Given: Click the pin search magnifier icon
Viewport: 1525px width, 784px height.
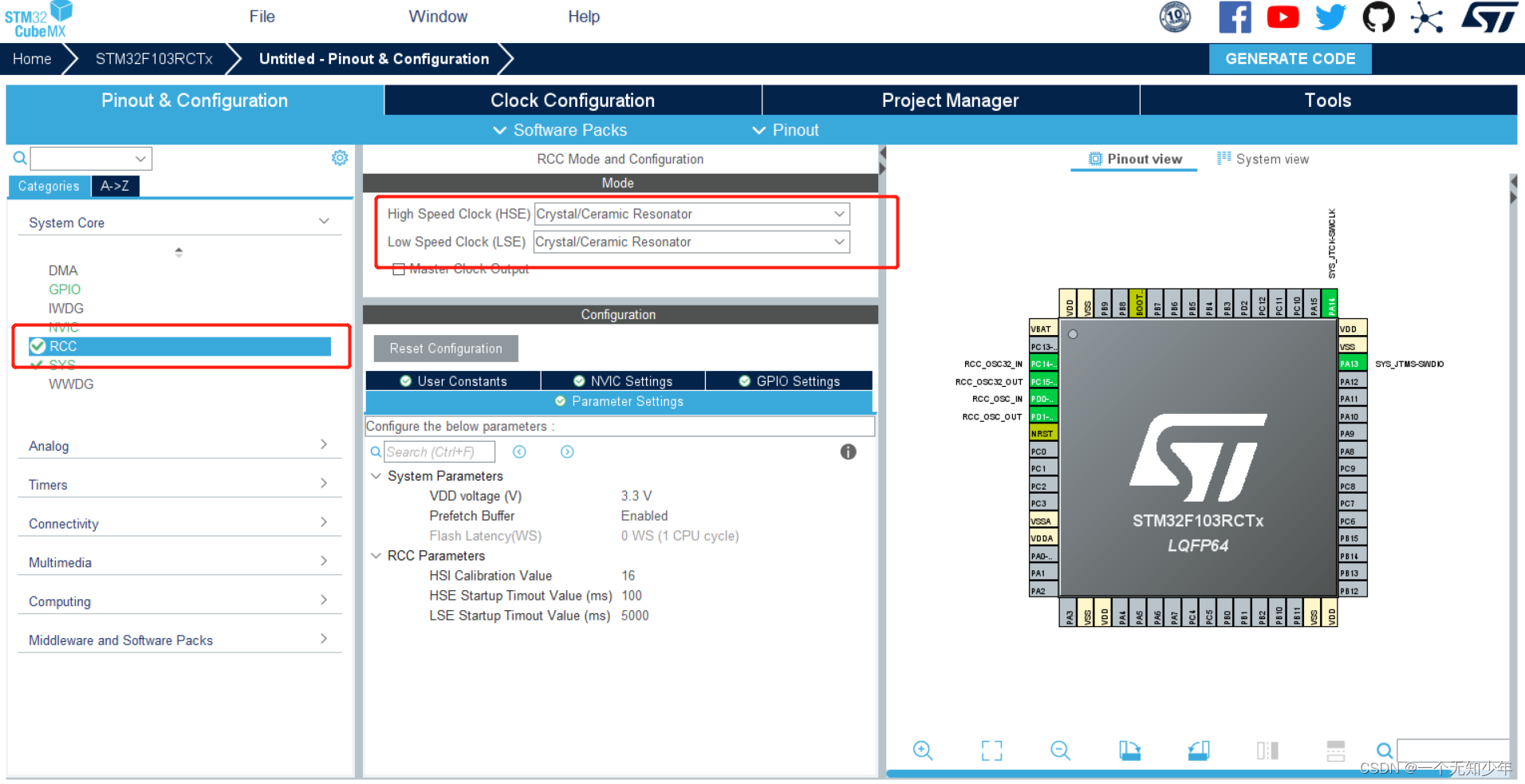Looking at the screenshot, I should [x=1385, y=750].
